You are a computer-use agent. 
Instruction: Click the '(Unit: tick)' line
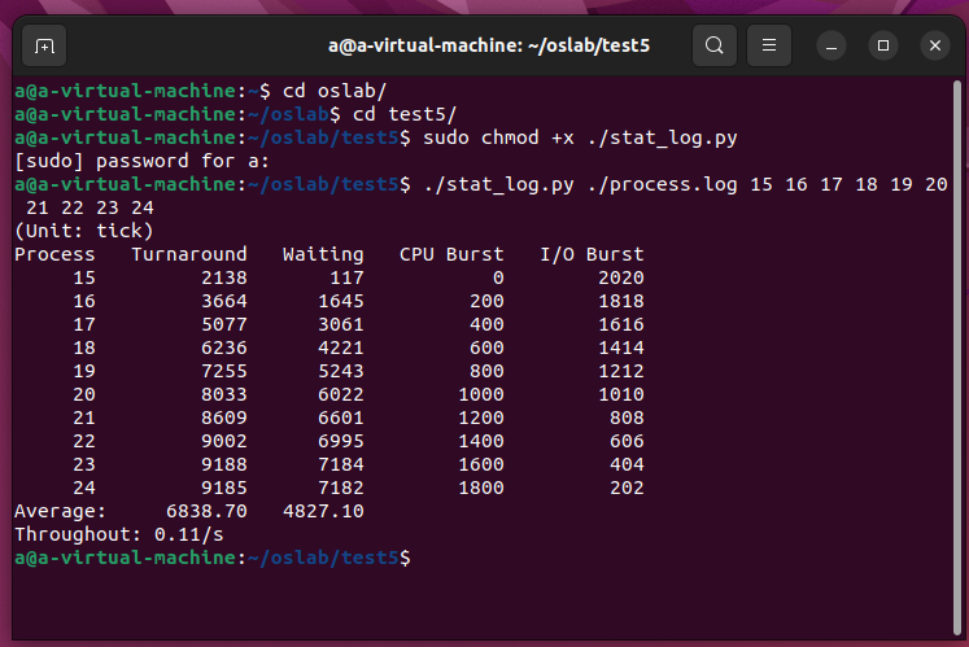click(x=84, y=231)
